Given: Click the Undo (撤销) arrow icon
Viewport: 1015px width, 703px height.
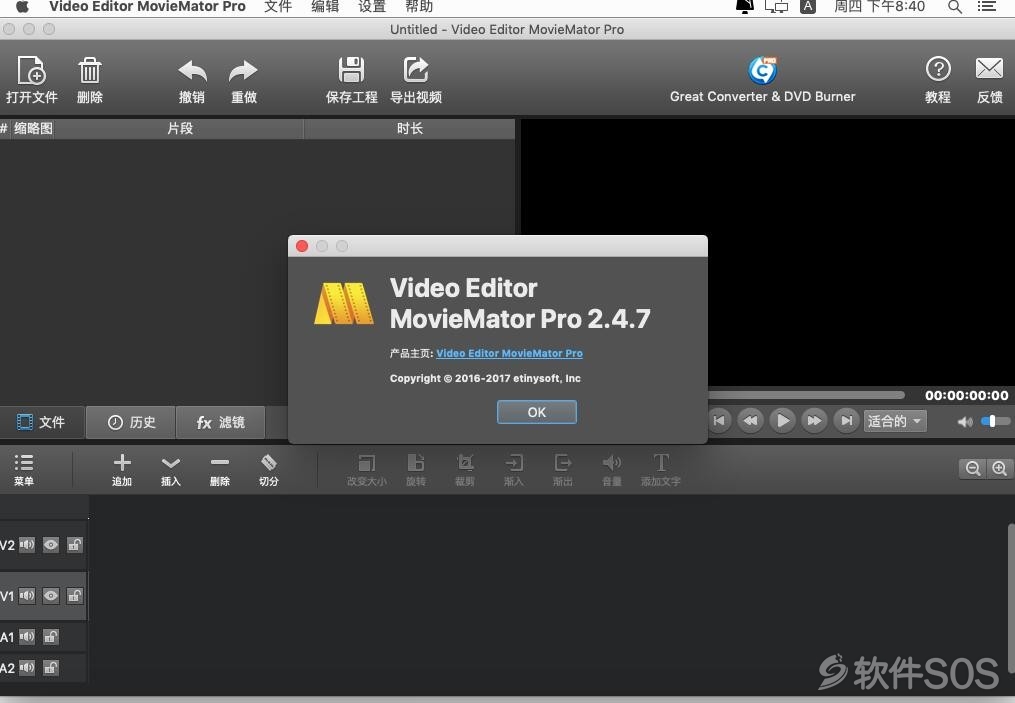Looking at the screenshot, I should 192,71.
